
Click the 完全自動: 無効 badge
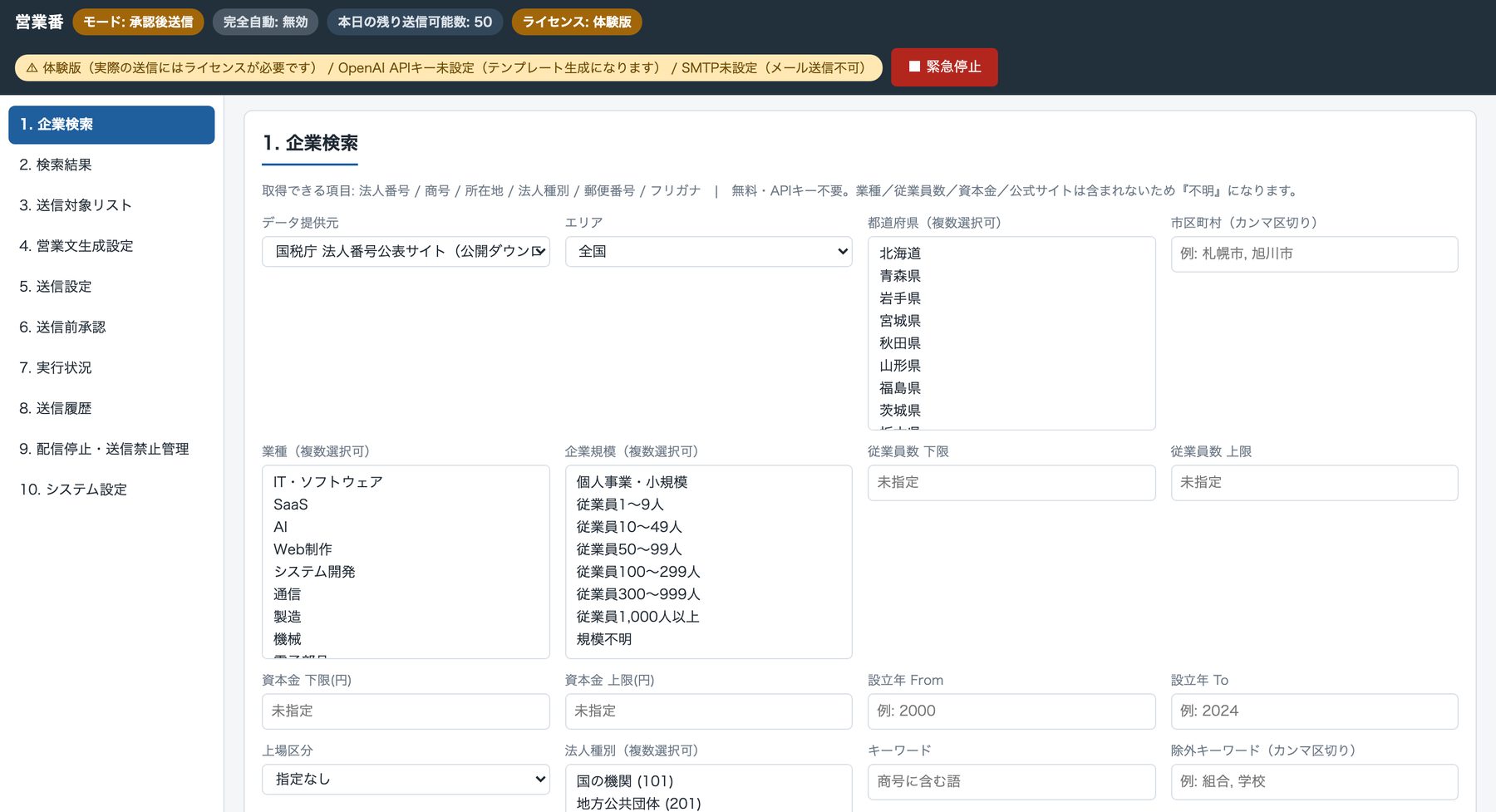(x=265, y=22)
